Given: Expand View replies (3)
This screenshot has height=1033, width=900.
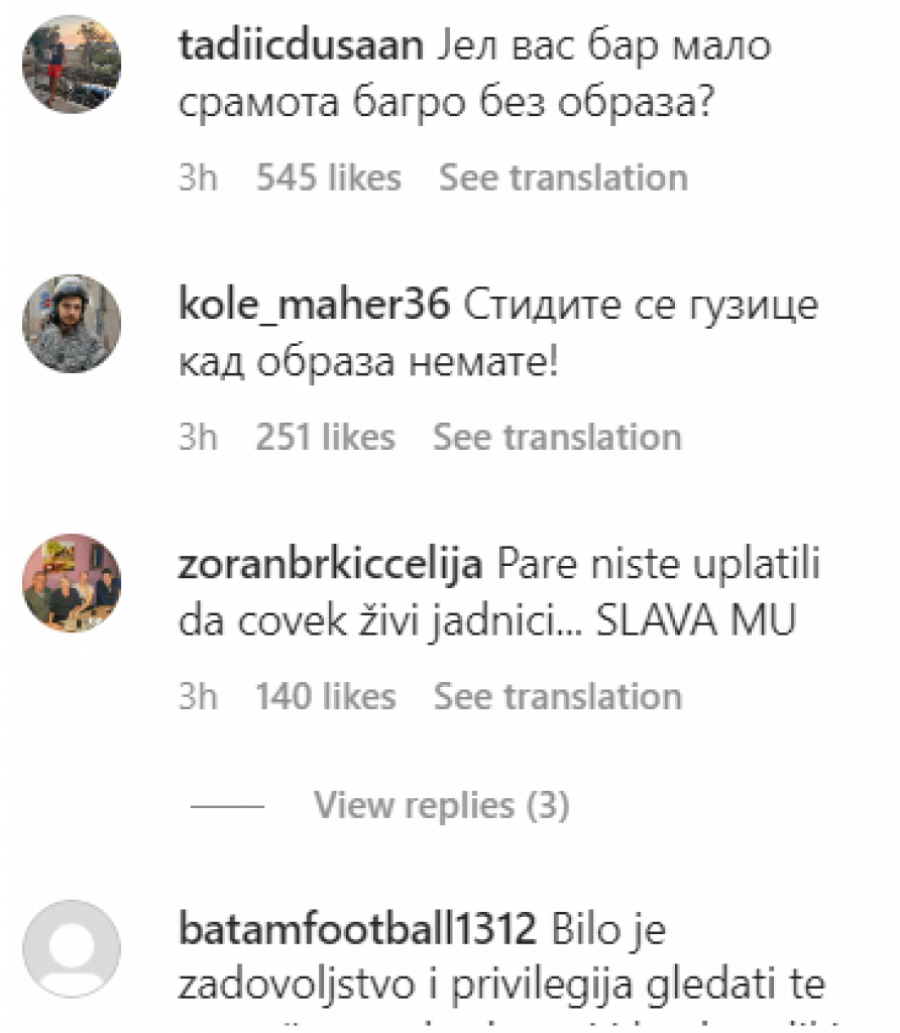Looking at the screenshot, I should pyautogui.click(x=441, y=805).
